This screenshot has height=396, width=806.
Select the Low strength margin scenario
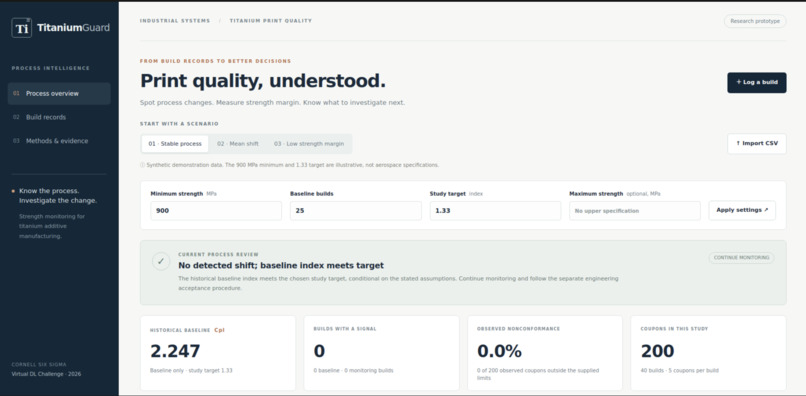point(309,144)
